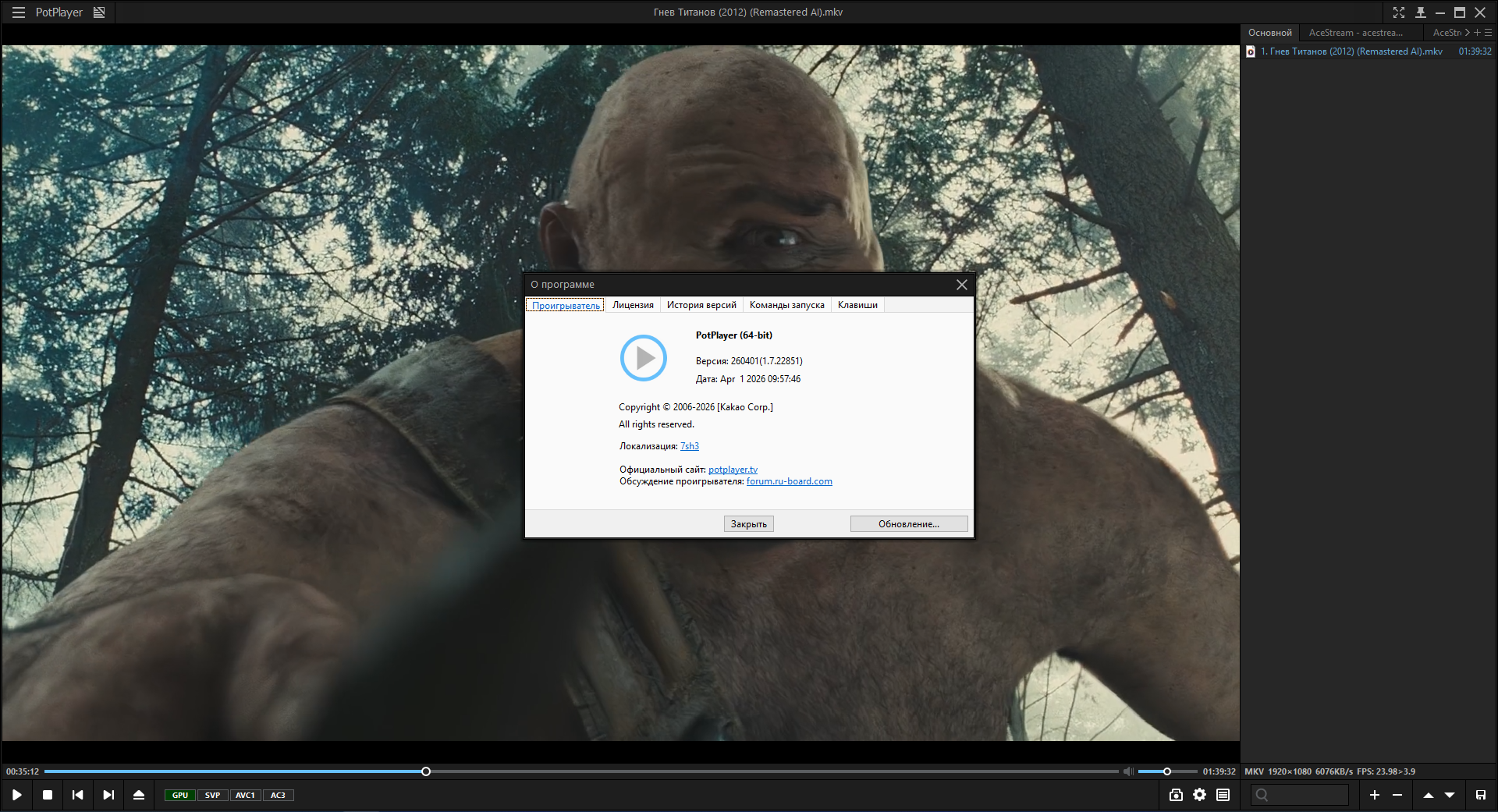Viewport: 1498px width, 812px height.
Task: Switch to the AceStream - acestrea... playlist tab
Action: coord(1356,33)
